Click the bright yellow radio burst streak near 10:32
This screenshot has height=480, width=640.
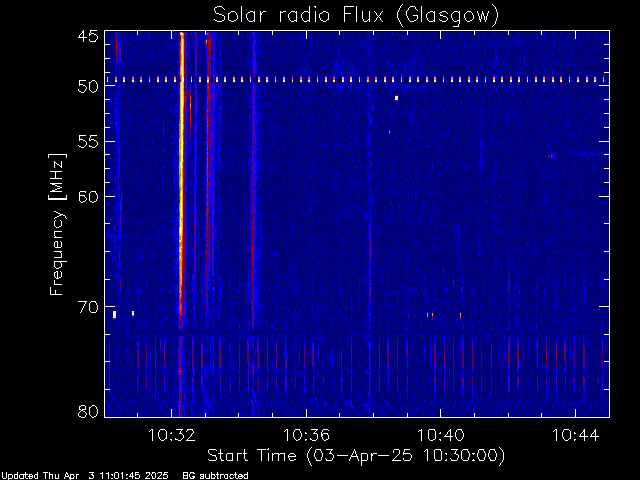tap(181, 180)
